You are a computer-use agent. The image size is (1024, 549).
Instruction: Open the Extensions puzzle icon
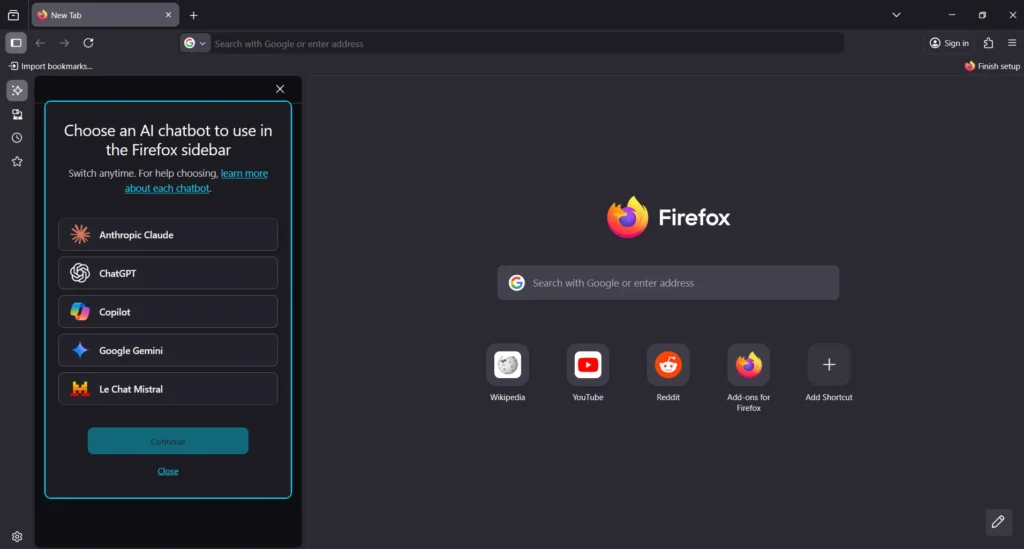point(988,43)
